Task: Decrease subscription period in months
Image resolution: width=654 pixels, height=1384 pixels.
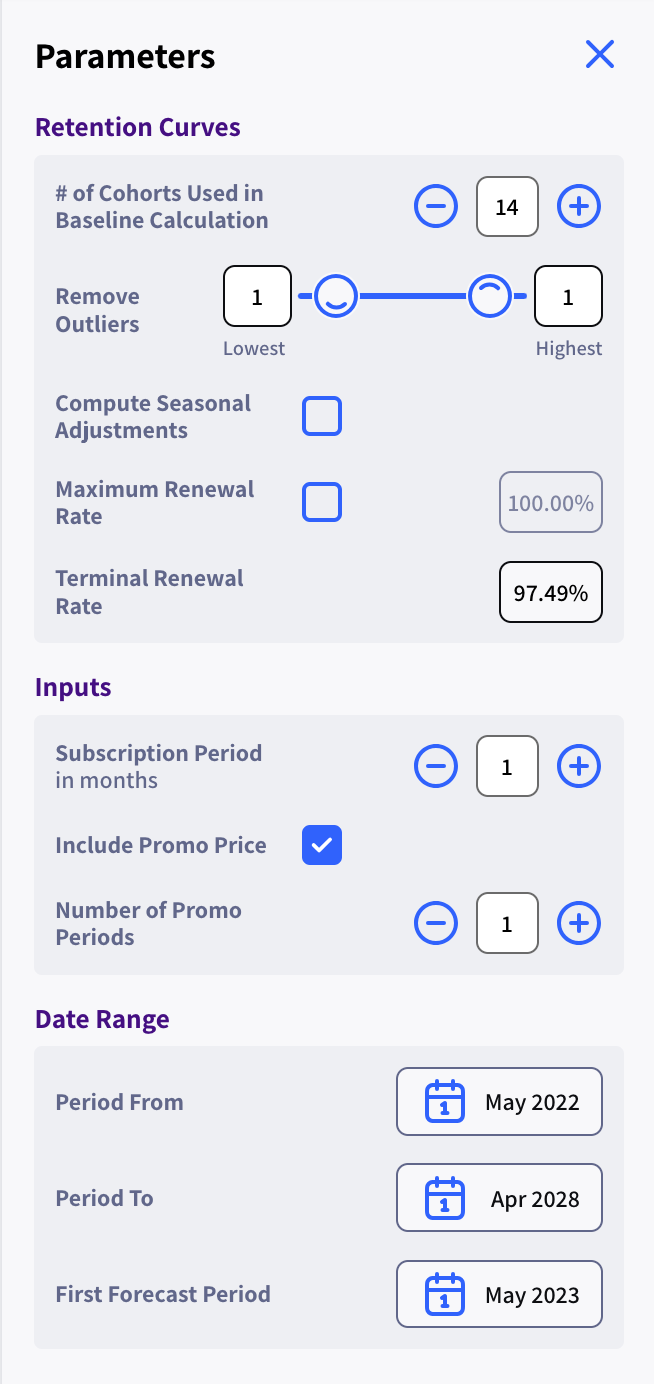Action: (436, 767)
